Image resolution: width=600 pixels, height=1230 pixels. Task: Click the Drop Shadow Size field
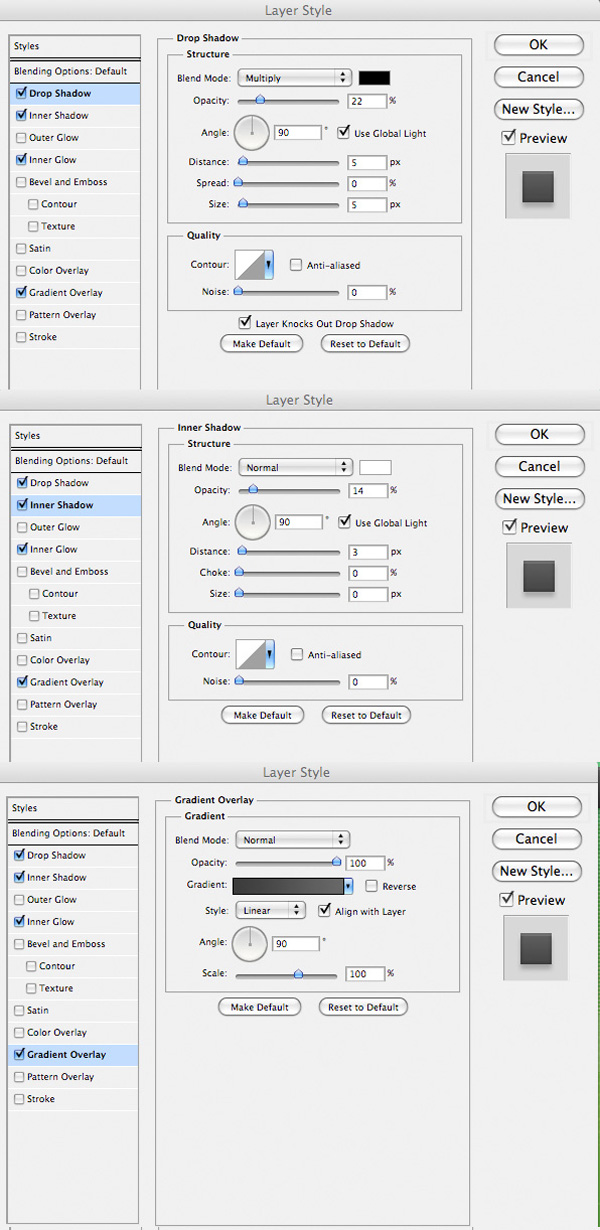click(x=368, y=204)
